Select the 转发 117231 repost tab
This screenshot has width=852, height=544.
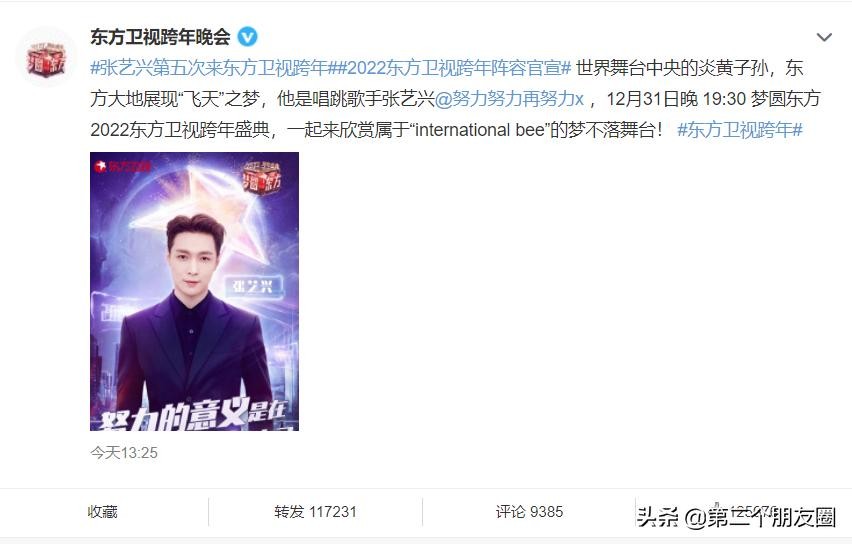click(315, 512)
